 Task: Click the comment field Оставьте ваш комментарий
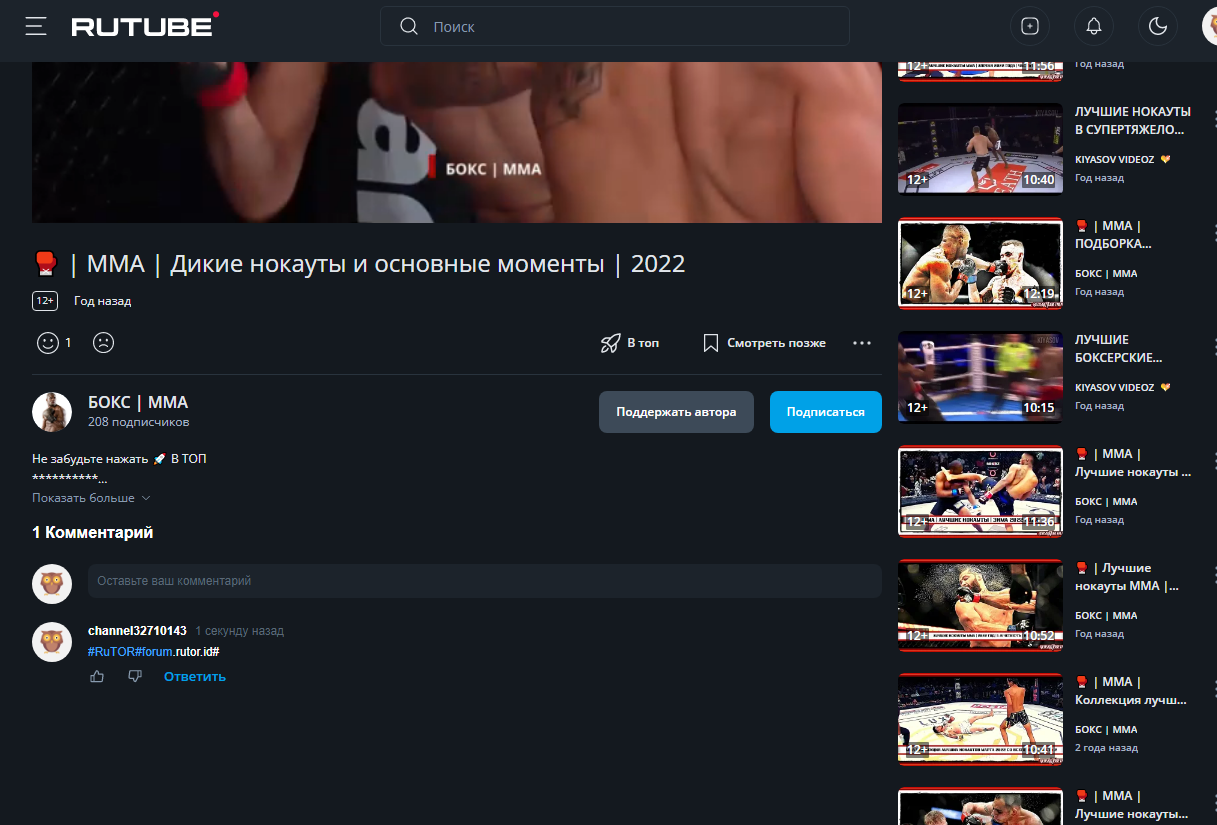484,581
